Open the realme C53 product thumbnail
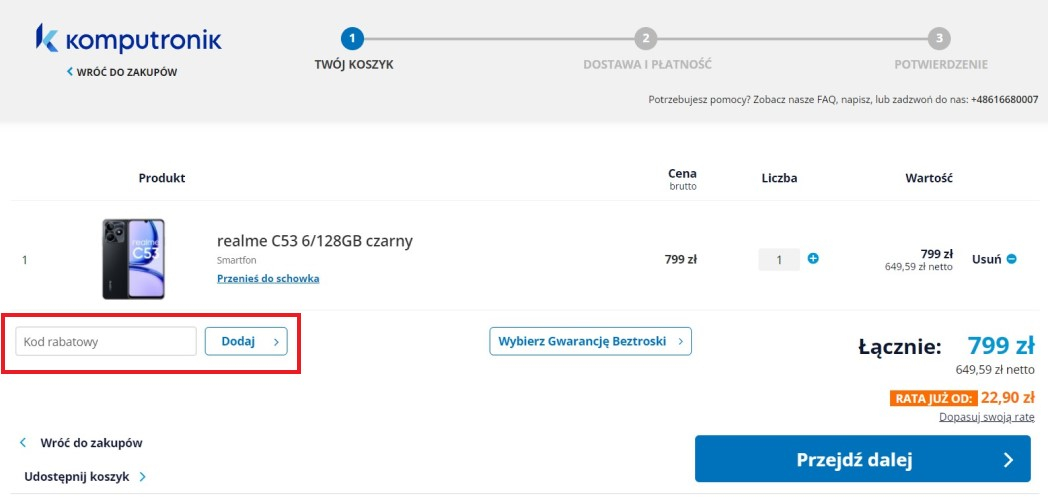1048x500 pixels. (x=133, y=259)
